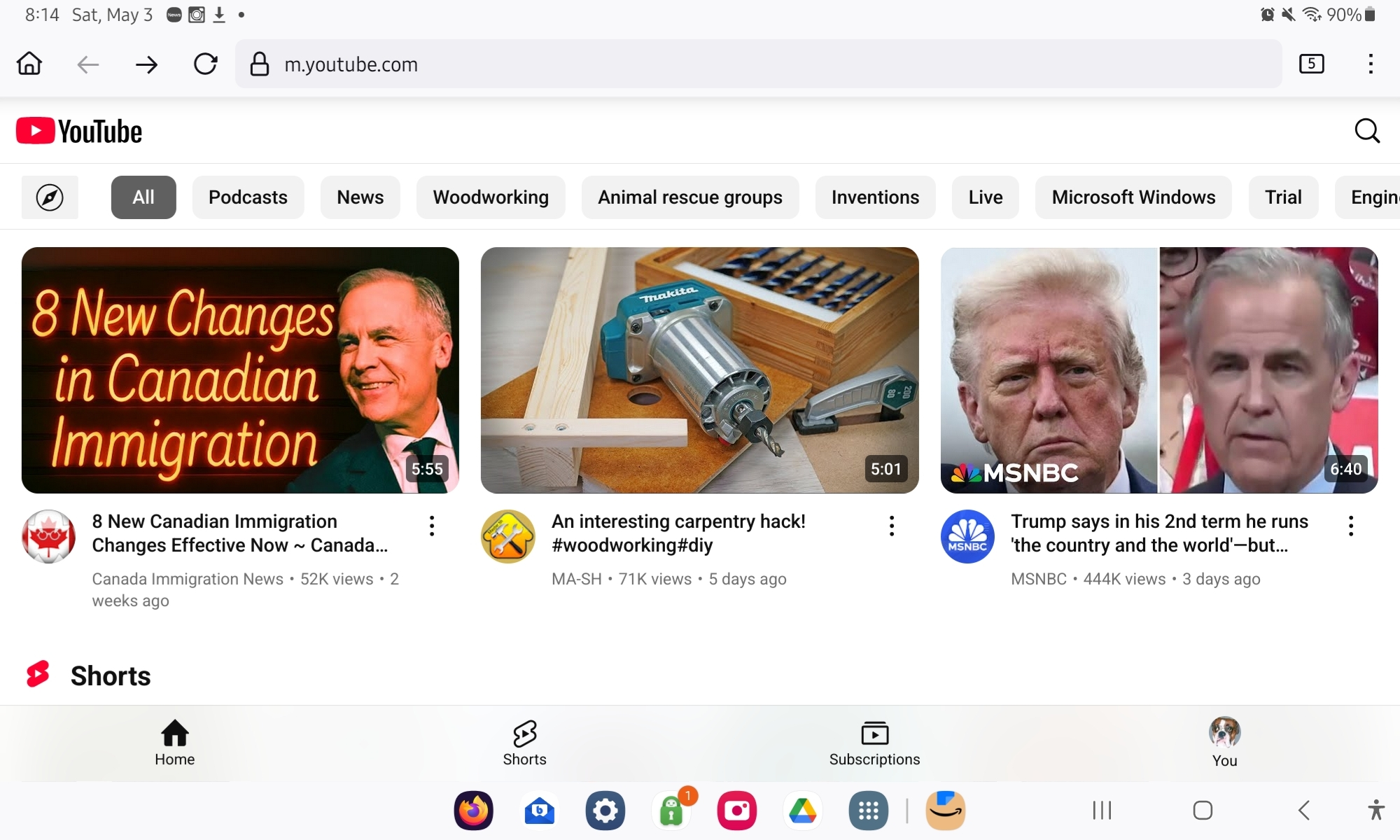Open options menu for MSNBC Trump video

tap(1351, 526)
